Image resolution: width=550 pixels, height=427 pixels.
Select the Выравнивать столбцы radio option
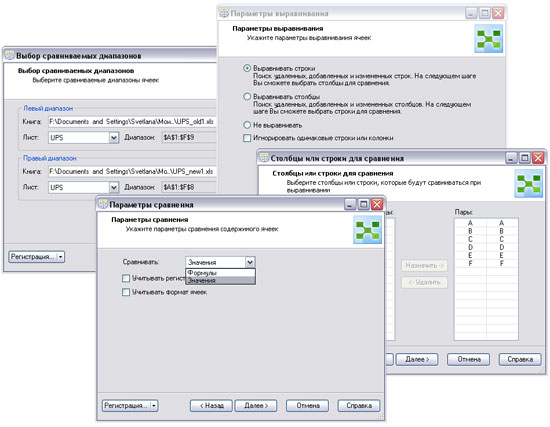[247, 96]
